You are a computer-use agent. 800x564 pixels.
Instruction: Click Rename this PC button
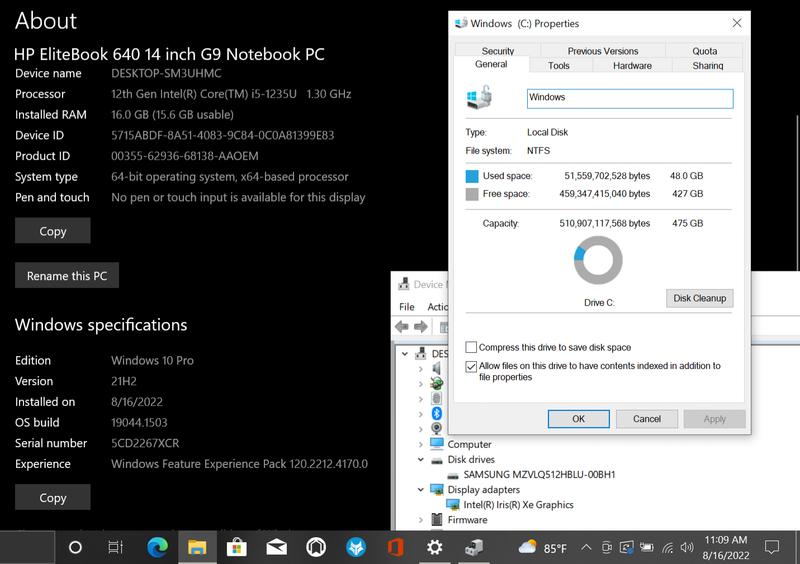pos(67,276)
